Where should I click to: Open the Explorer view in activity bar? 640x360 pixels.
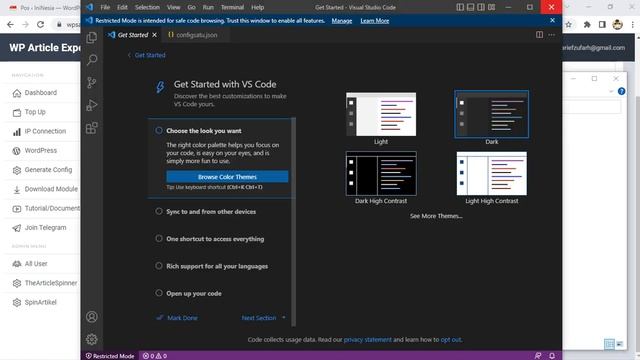[92, 38]
